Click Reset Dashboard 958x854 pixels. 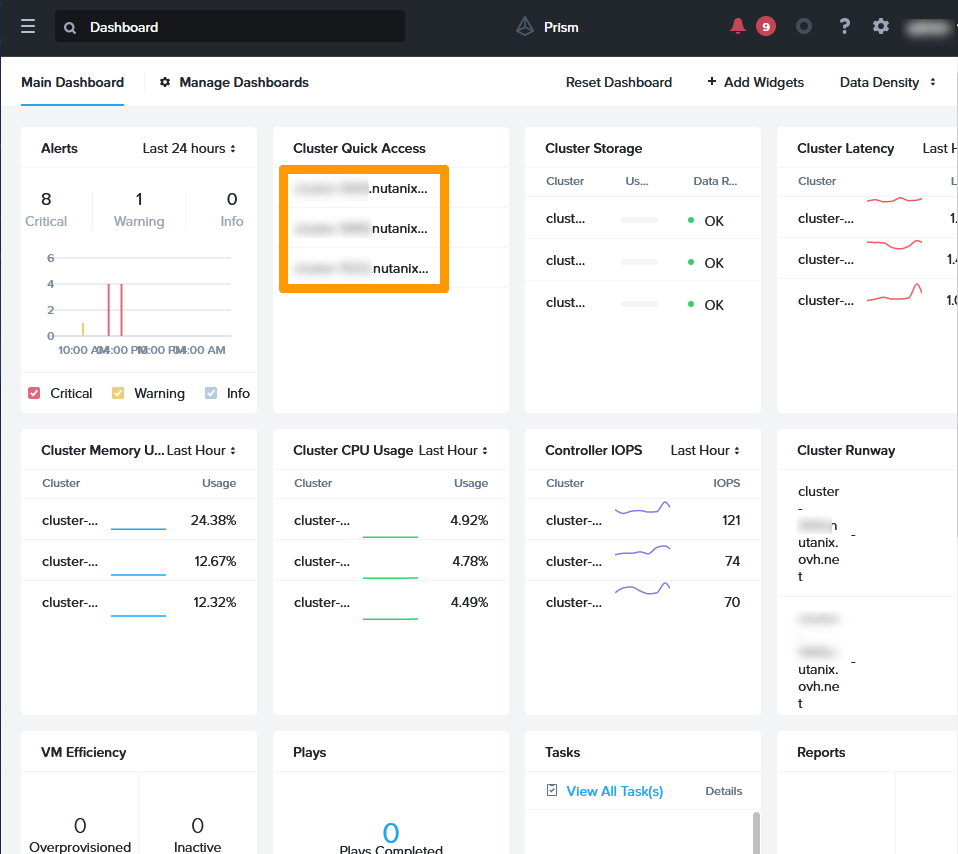619,83
